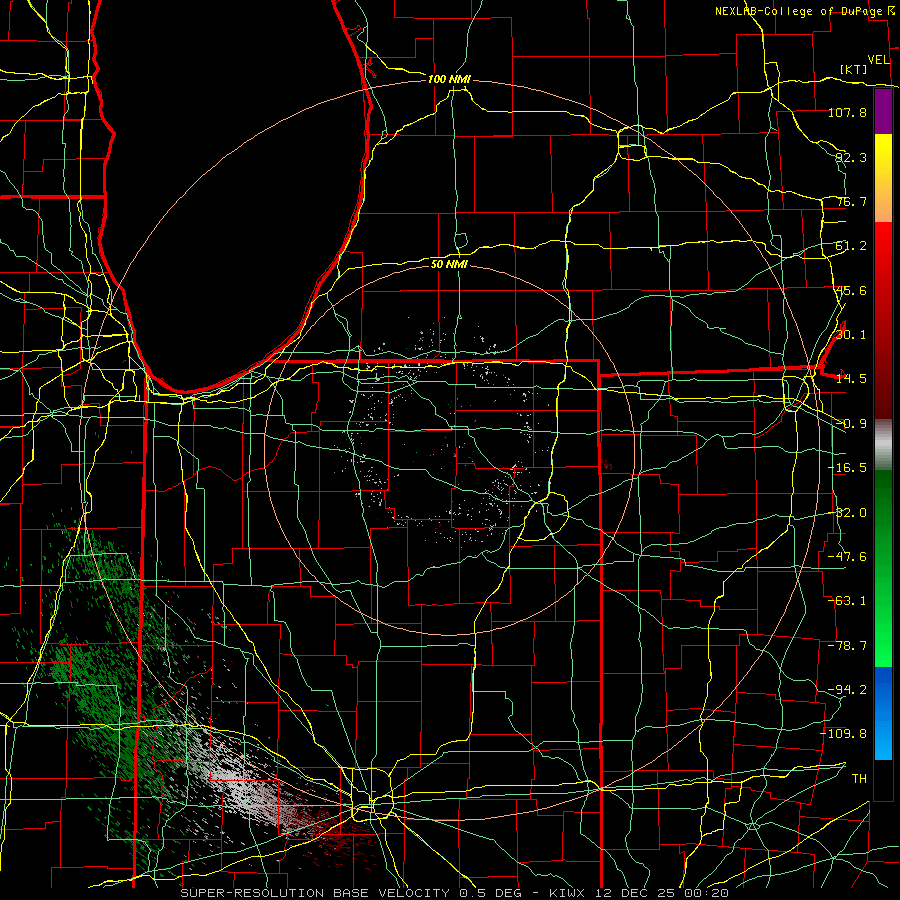The width and height of the screenshot is (900, 900).
Task: Click the TH threshold label
Action: [x=859, y=779]
